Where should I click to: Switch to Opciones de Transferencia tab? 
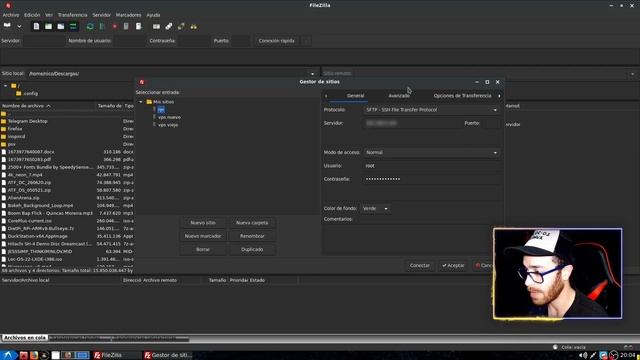tap(462, 96)
